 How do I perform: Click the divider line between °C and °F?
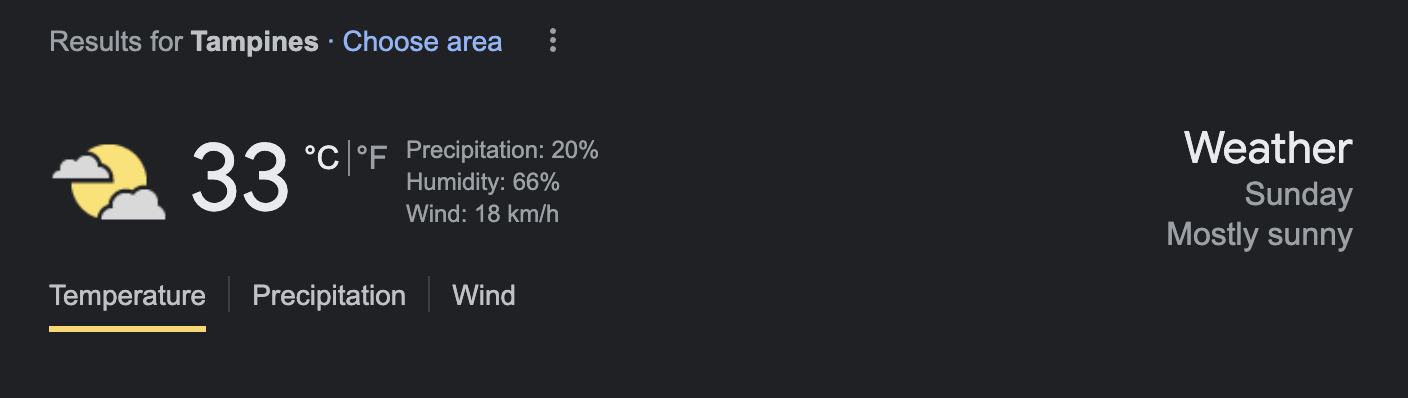349,158
